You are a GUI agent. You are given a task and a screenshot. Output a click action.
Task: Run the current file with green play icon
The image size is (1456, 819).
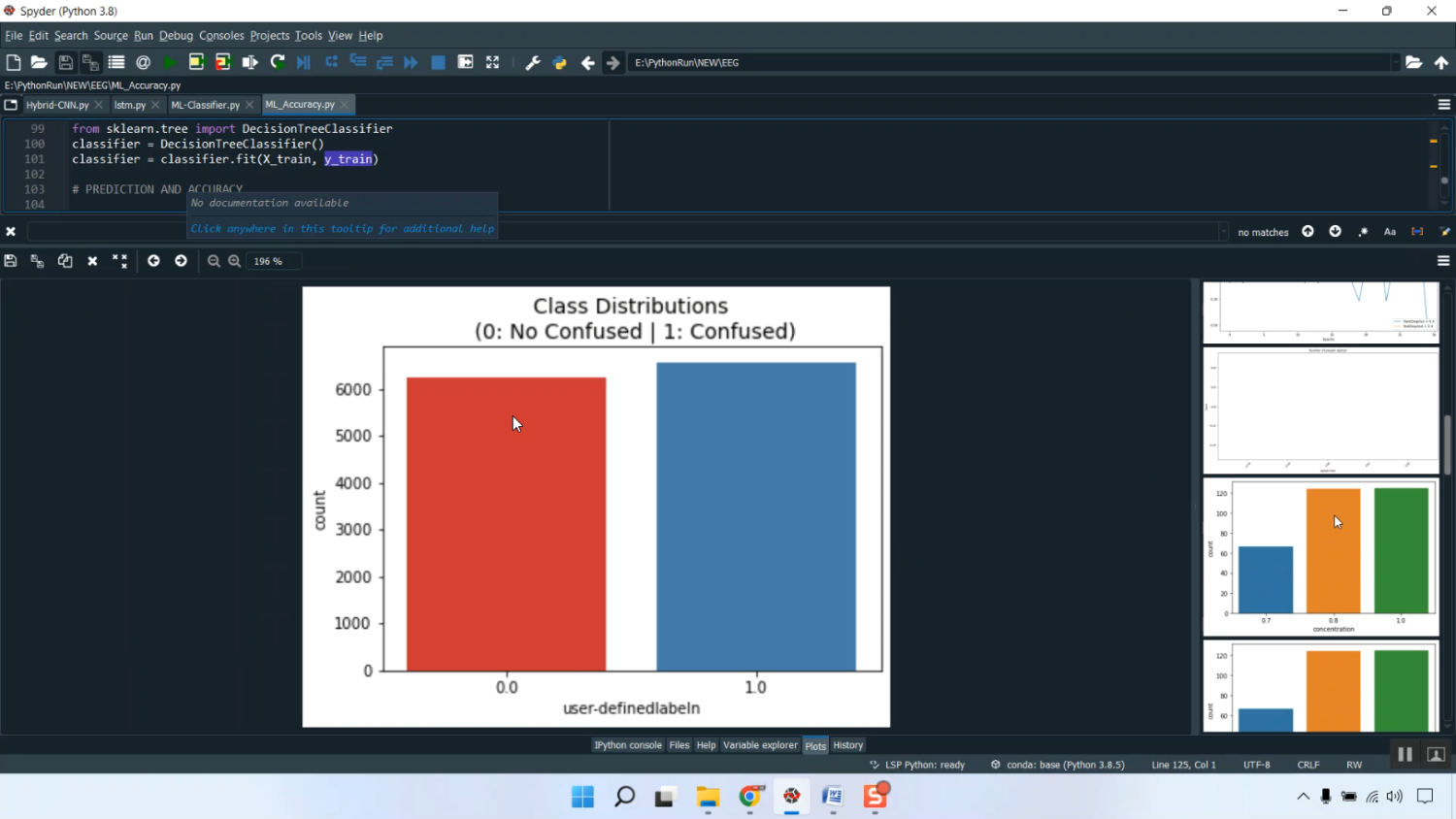[x=170, y=62]
